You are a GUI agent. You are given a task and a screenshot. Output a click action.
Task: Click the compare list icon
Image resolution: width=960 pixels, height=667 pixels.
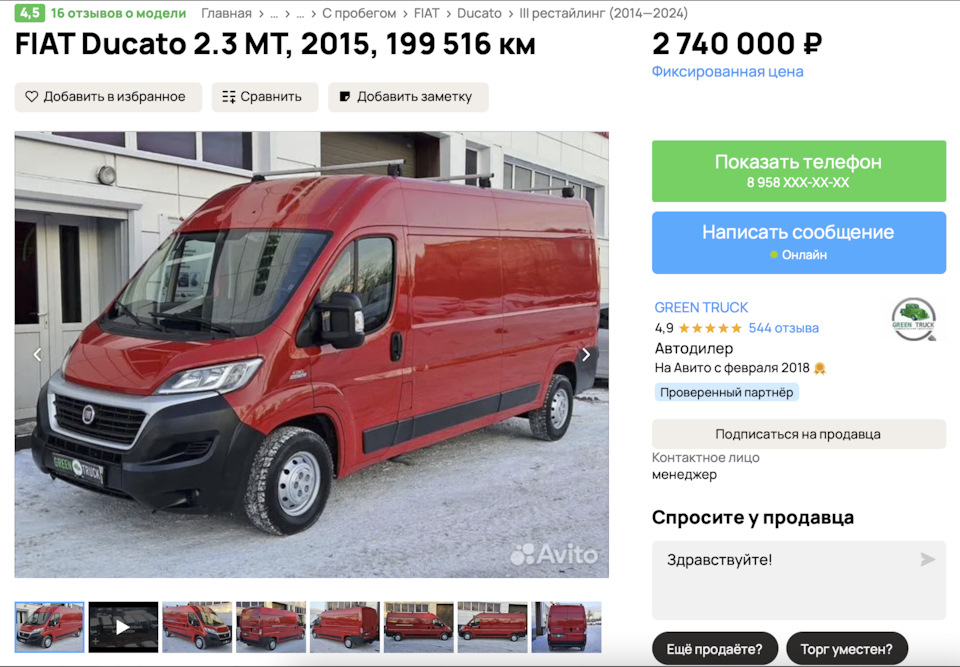coord(229,97)
